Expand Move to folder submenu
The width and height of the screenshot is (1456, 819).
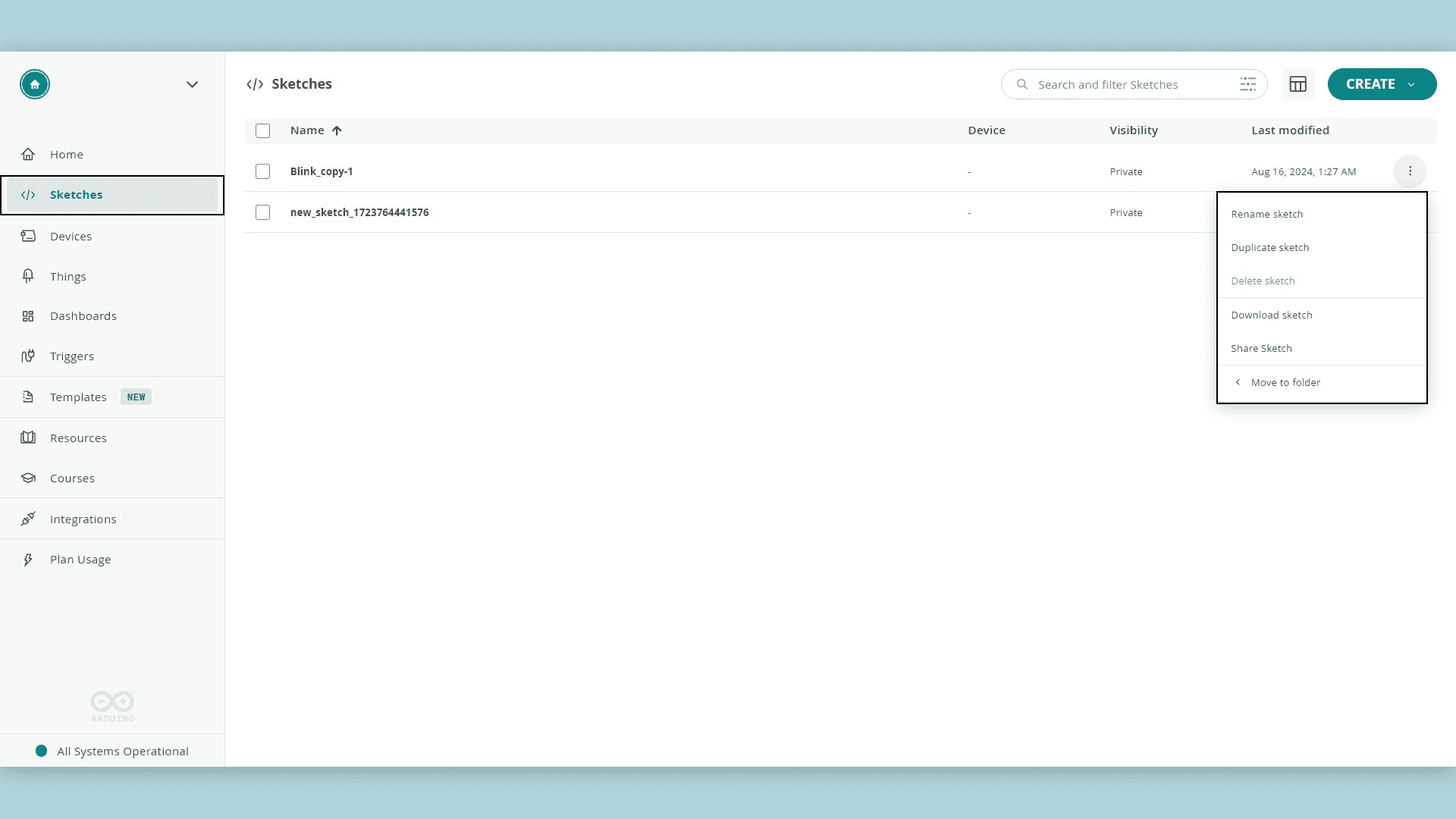pos(1285,382)
